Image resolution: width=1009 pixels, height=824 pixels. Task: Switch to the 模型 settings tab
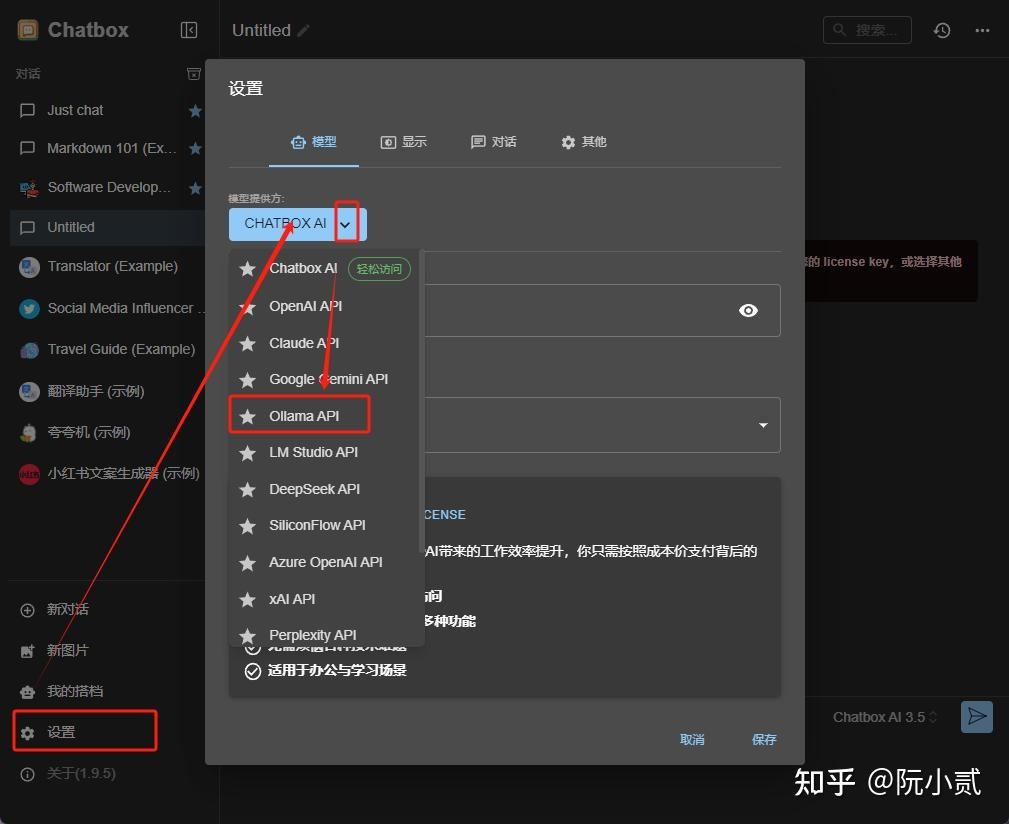(x=313, y=142)
